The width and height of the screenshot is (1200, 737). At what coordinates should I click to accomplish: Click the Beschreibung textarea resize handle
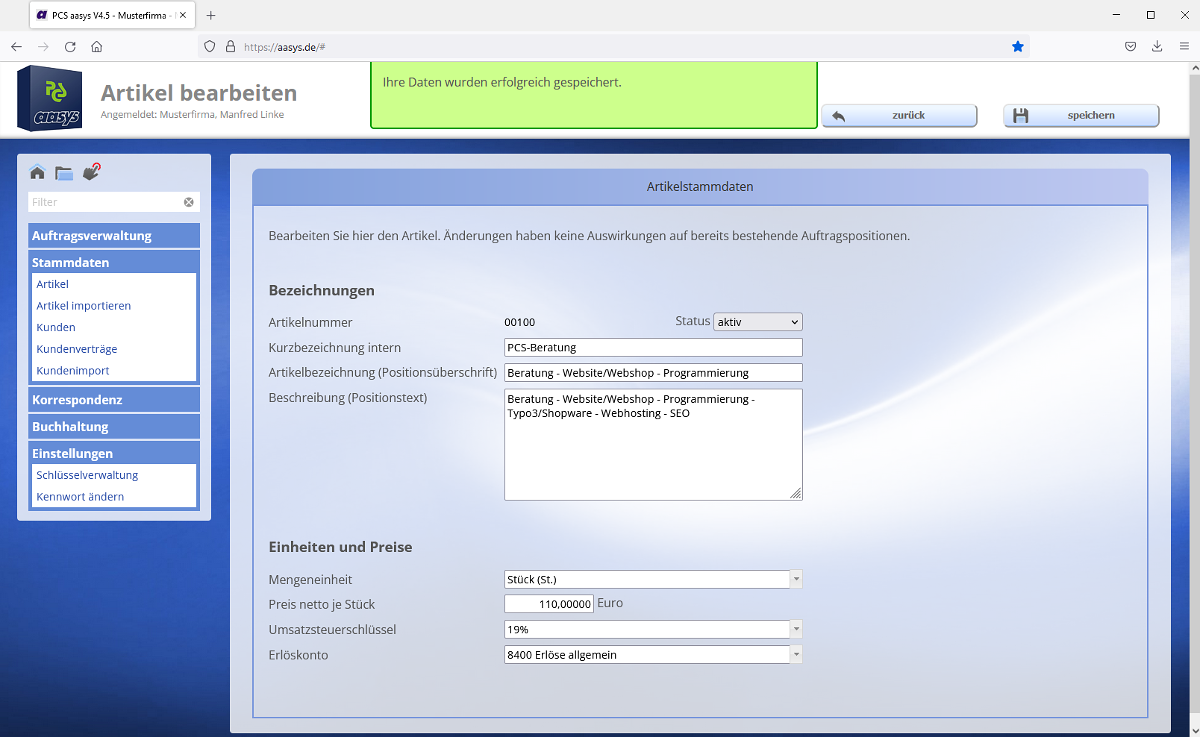tap(796, 493)
